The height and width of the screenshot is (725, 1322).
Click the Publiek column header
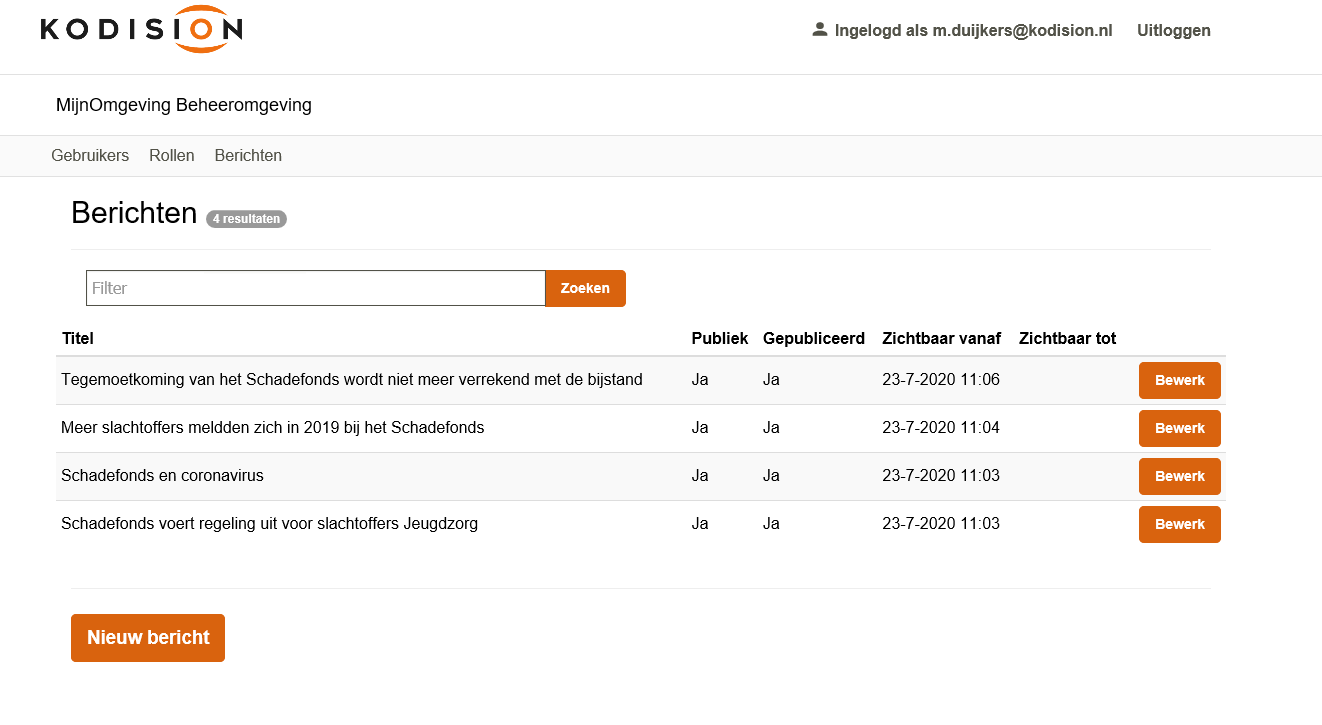[719, 339]
